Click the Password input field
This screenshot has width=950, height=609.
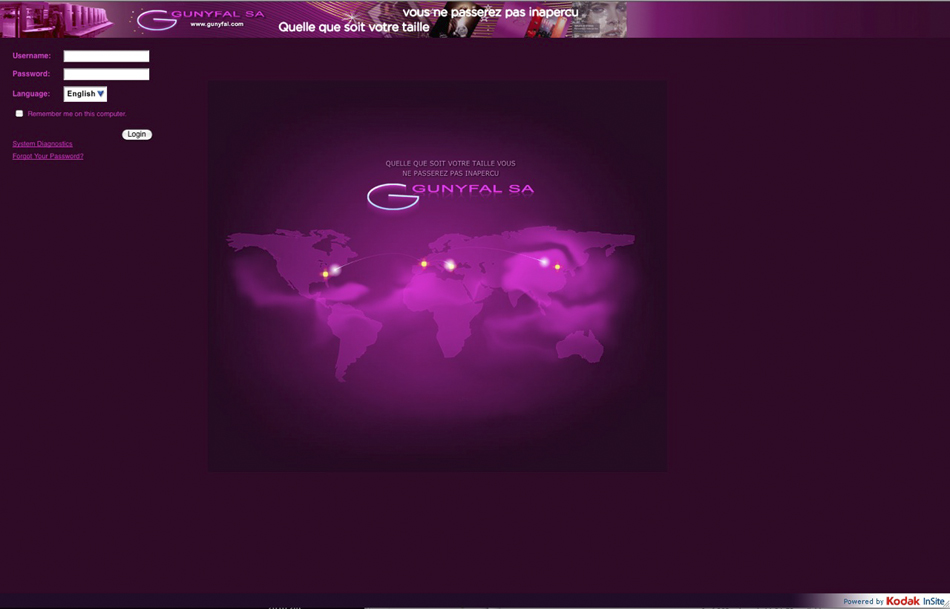click(x=107, y=74)
